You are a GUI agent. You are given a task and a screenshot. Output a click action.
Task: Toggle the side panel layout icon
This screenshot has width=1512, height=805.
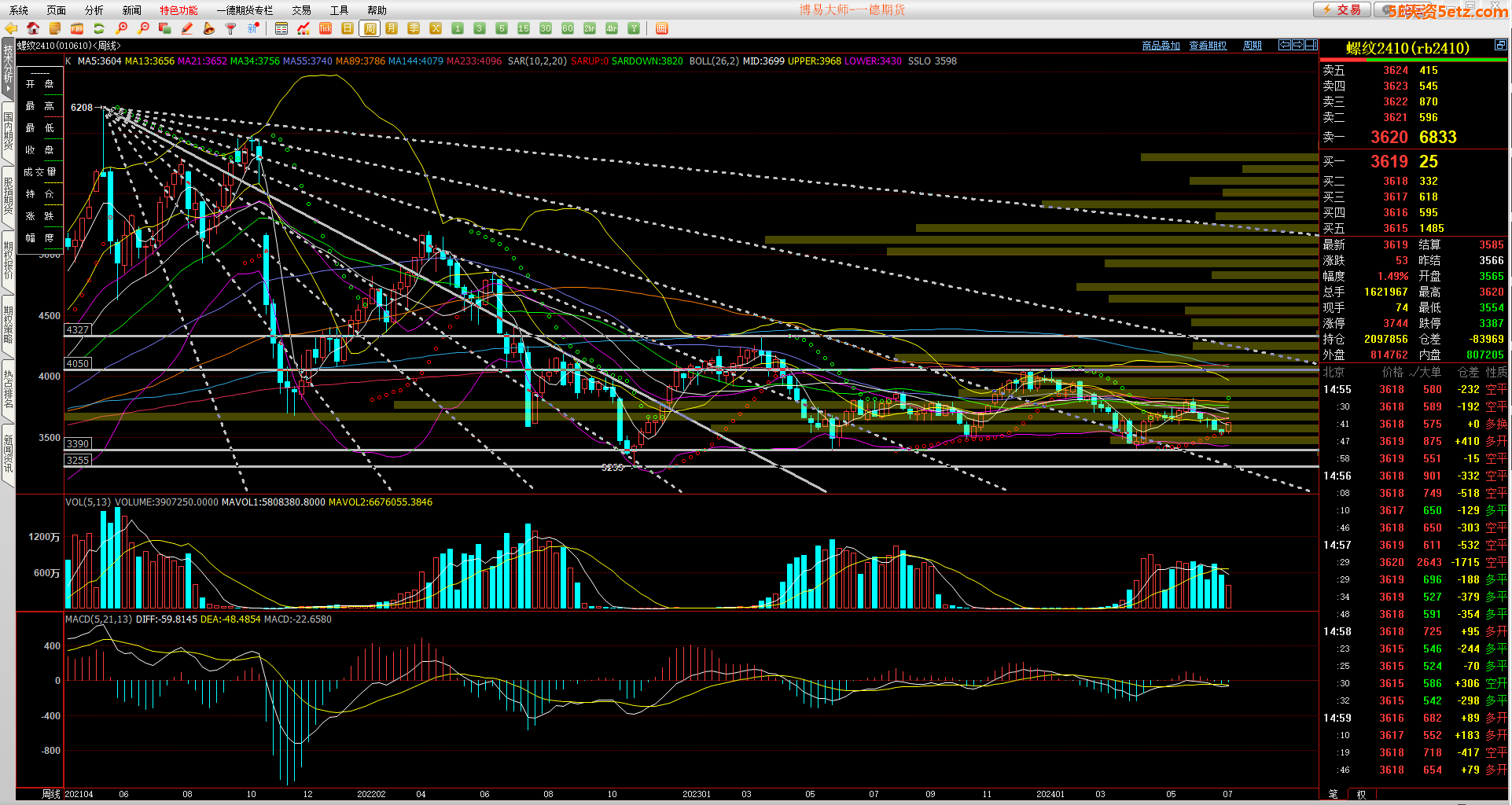(x=1312, y=45)
